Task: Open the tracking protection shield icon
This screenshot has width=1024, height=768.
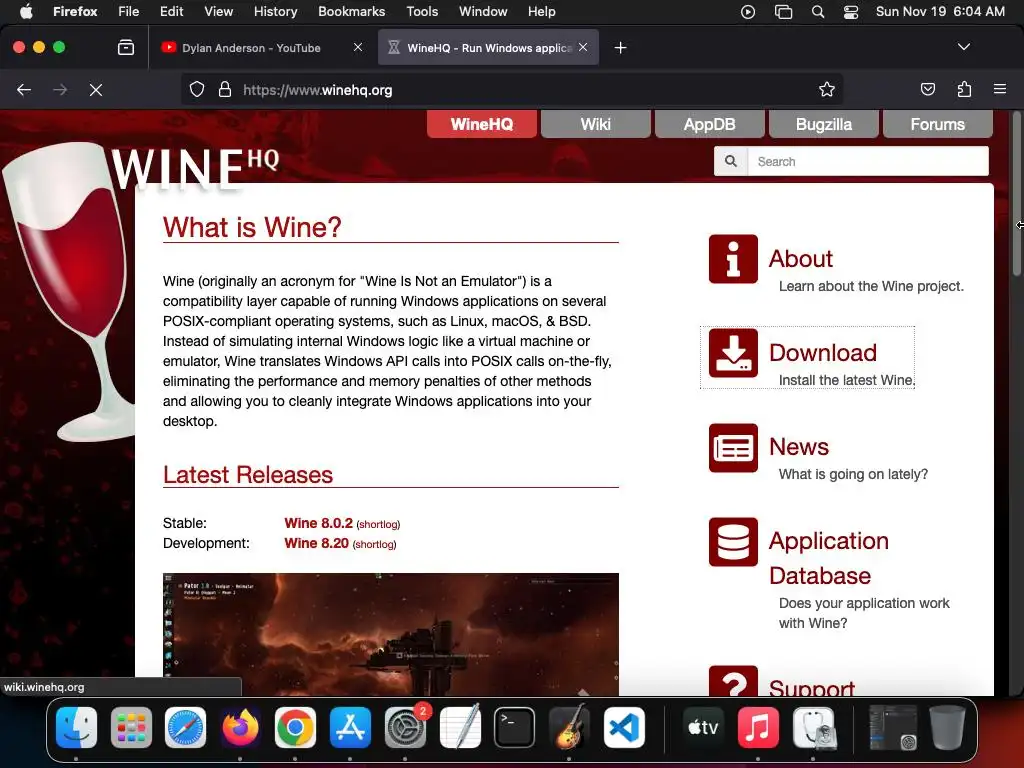Action: [197, 89]
